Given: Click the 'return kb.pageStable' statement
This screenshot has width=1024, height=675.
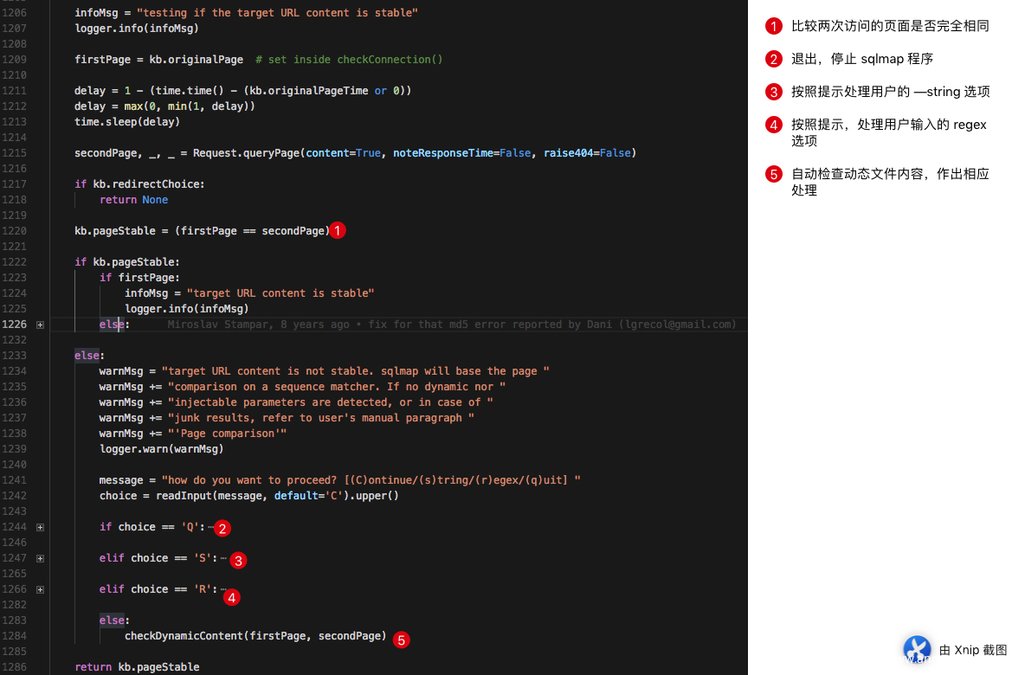Looking at the screenshot, I should pyautogui.click(x=137, y=667).
